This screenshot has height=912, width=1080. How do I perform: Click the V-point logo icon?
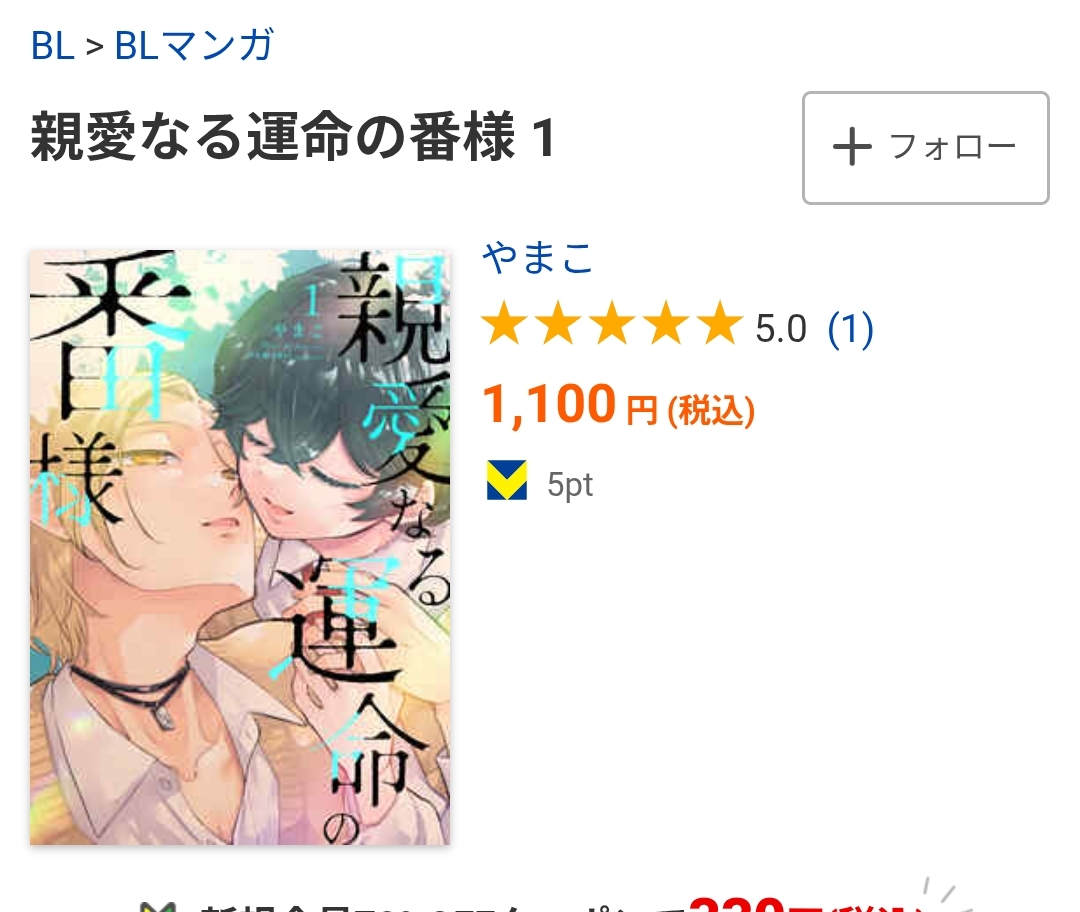[507, 480]
